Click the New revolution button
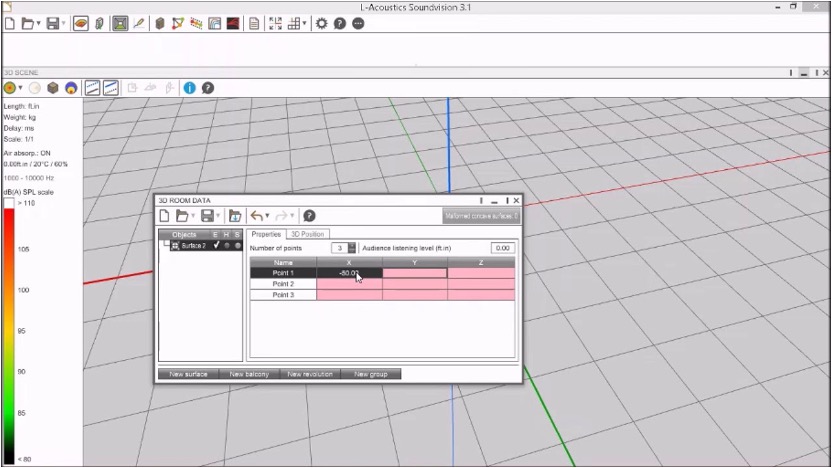 coord(310,374)
